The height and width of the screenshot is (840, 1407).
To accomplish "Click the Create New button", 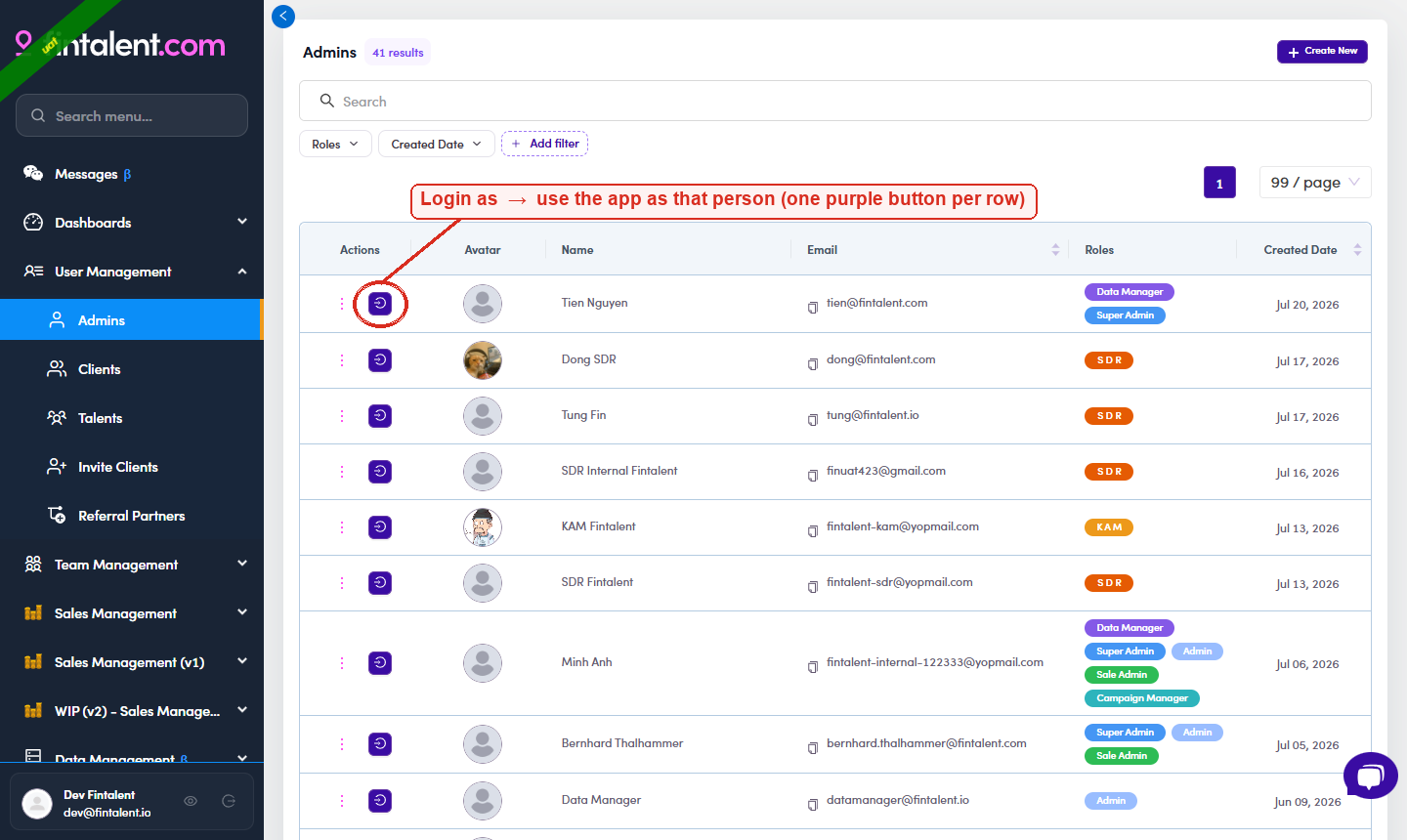I will tap(1322, 51).
